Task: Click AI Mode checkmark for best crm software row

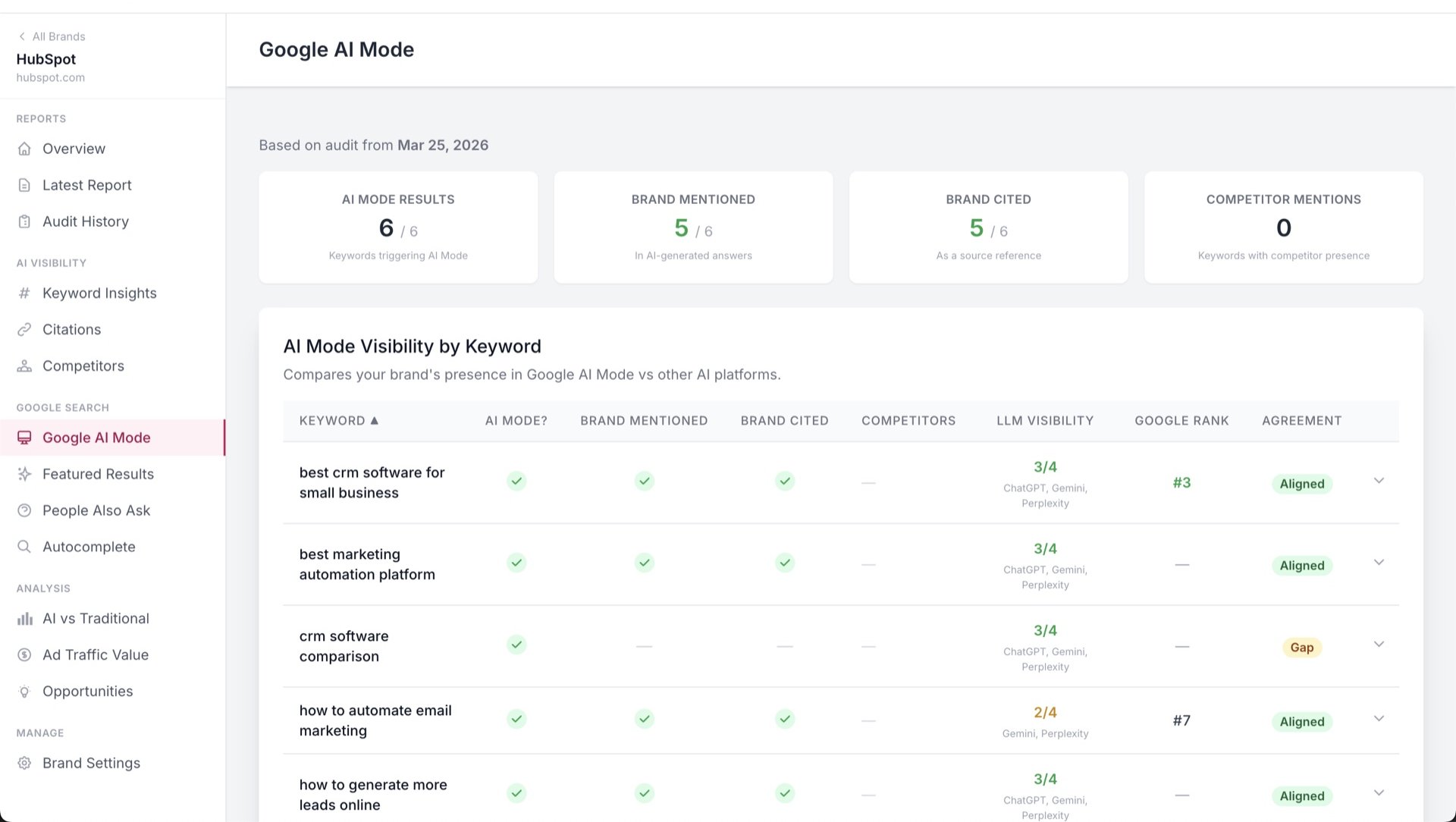Action: 516,481
